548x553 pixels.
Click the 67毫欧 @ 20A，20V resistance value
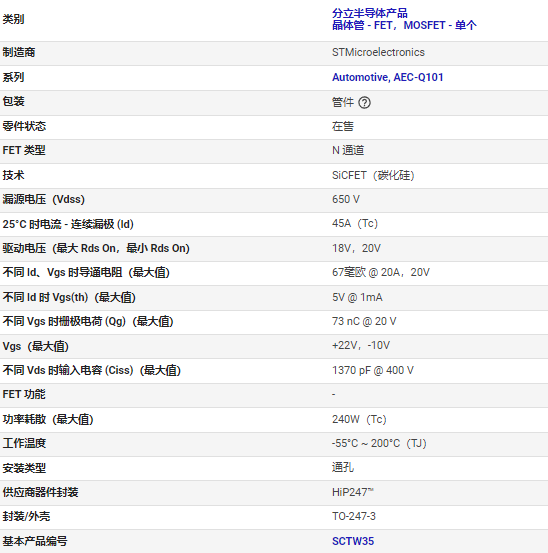[x=380, y=272]
